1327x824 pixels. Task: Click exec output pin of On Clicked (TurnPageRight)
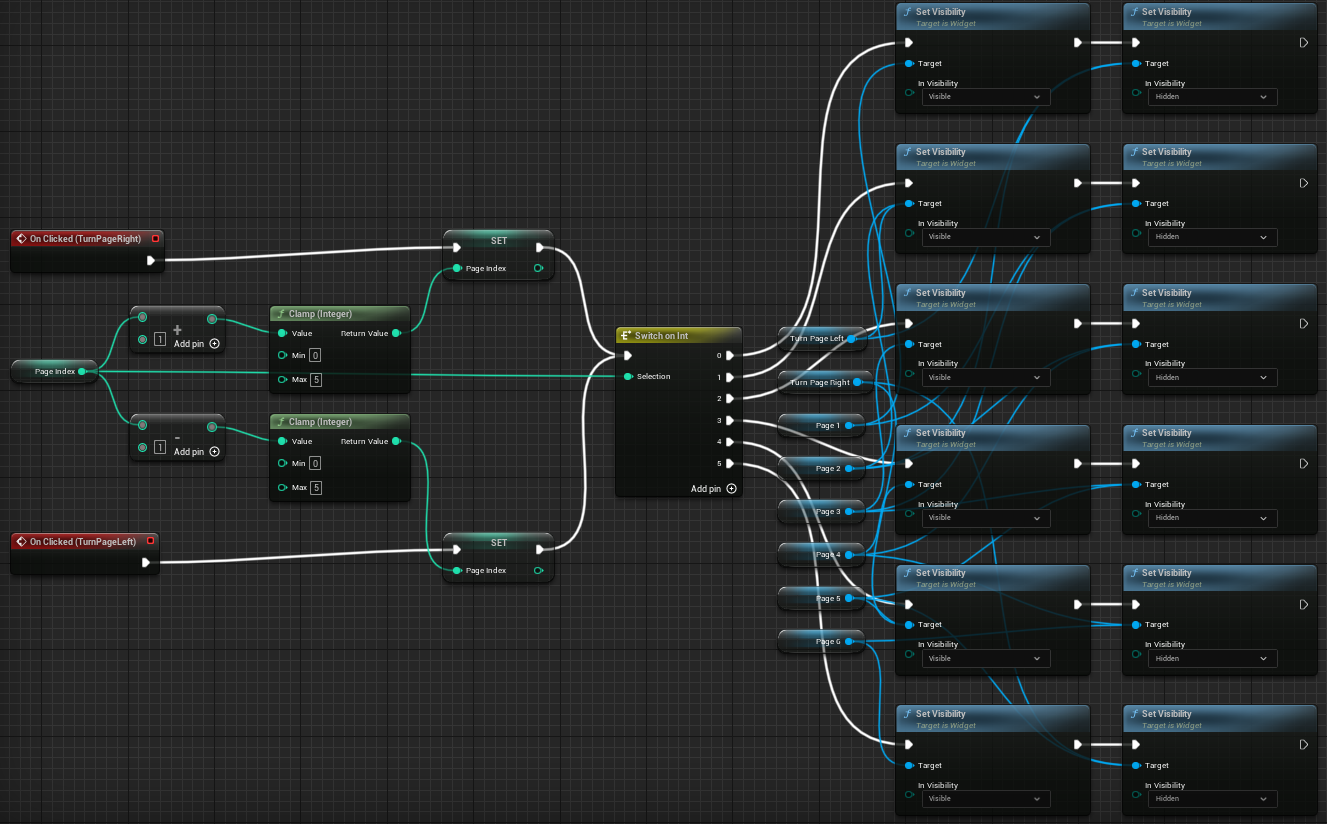(x=151, y=260)
